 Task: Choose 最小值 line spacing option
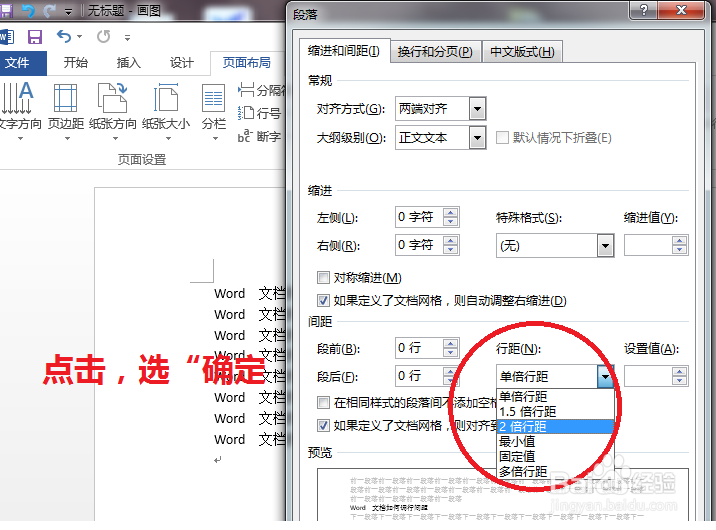pyautogui.click(x=555, y=441)
